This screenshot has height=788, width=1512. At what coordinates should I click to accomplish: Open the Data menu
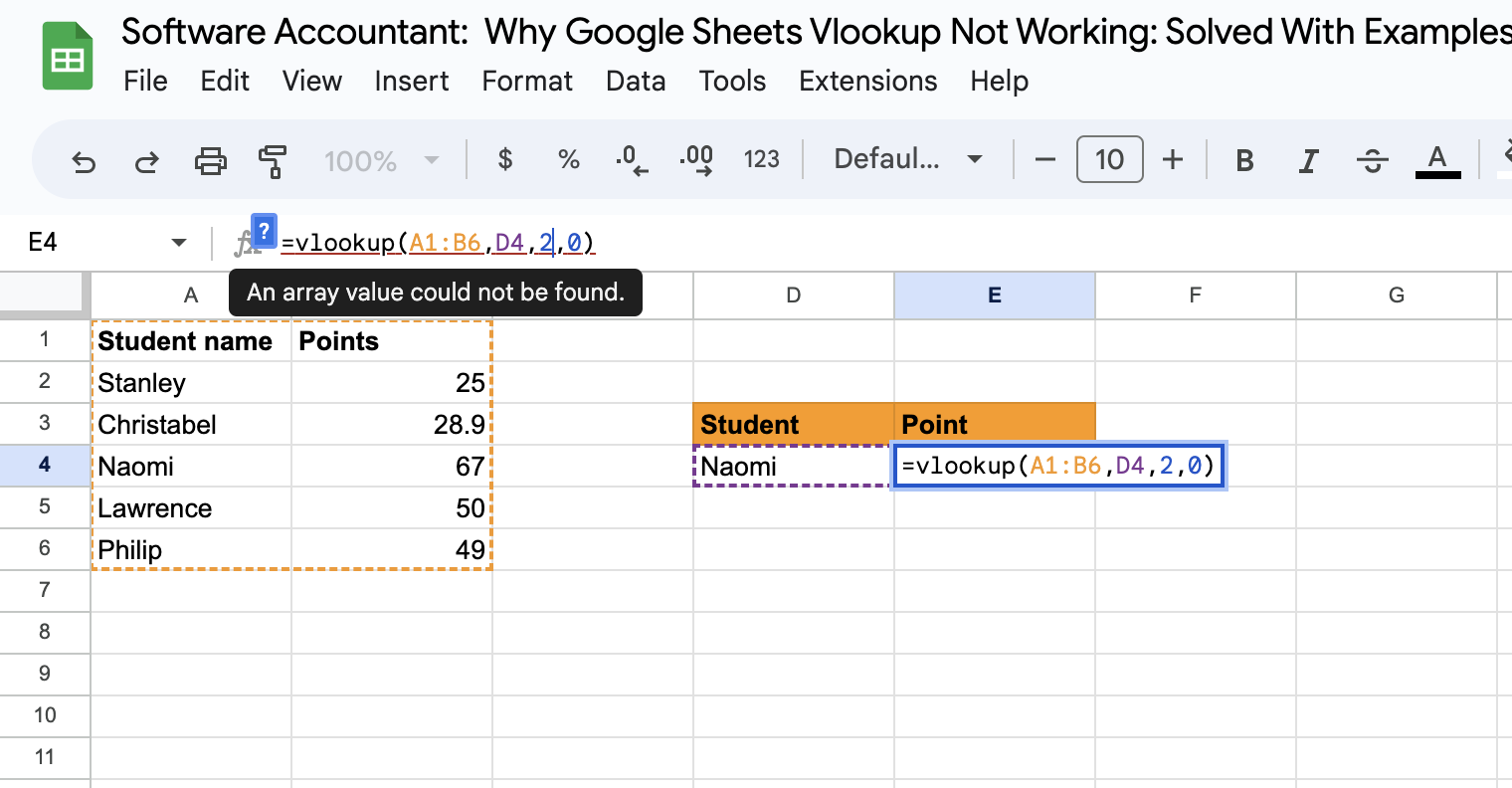(x=636, y=81)
